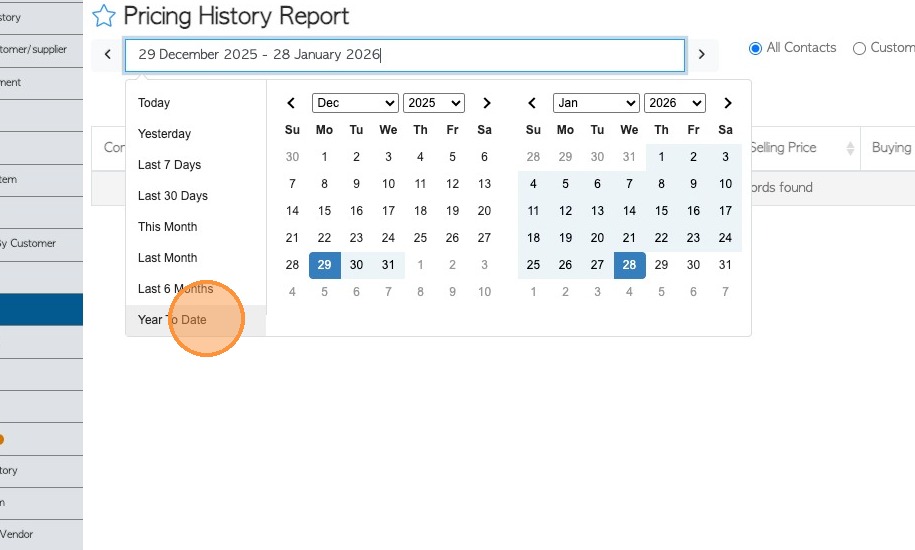Pick 10 in the January calendar

point(725,184)
